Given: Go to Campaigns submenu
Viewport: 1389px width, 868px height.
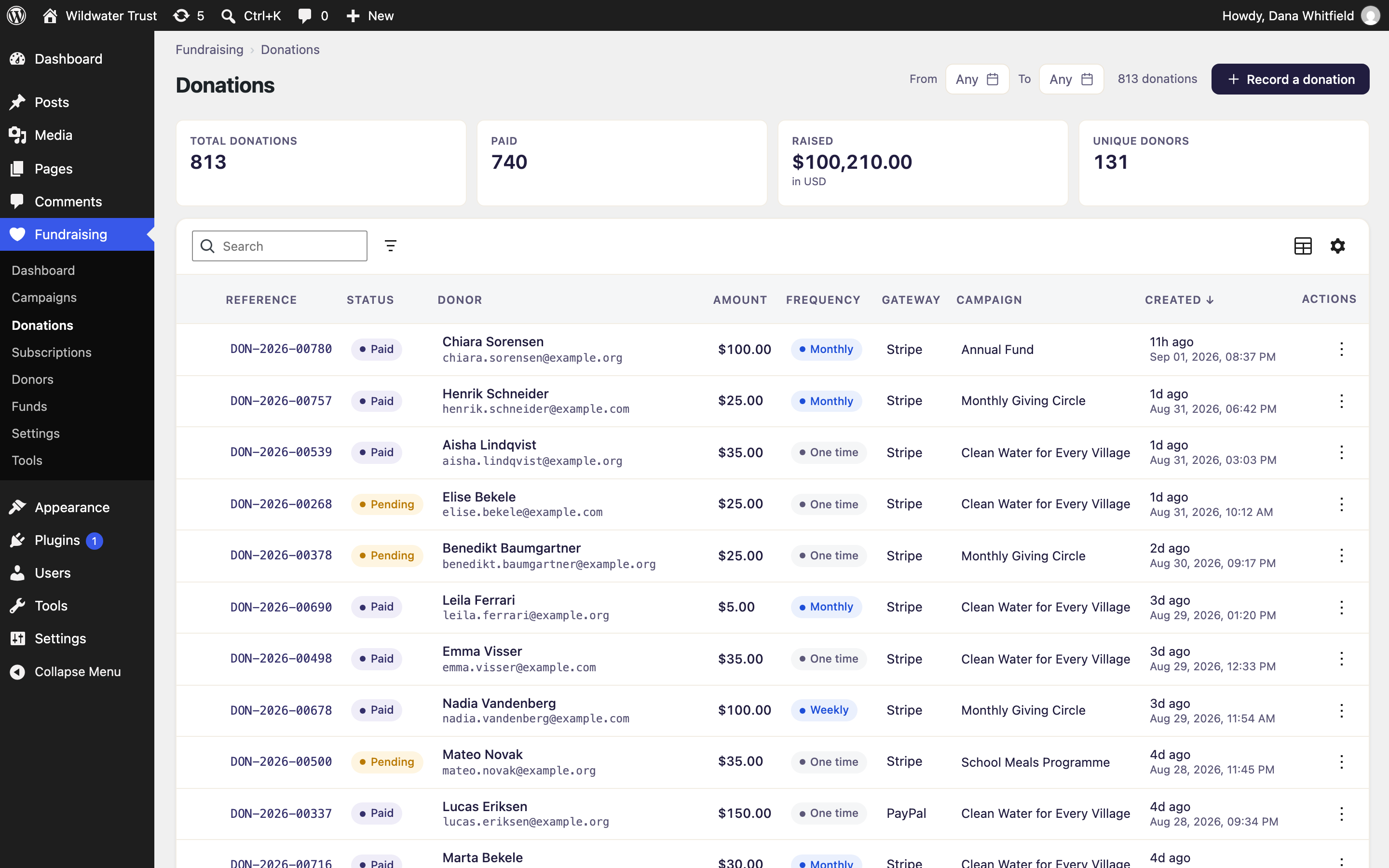Looking at the screenshot, I should pos(44,298).
